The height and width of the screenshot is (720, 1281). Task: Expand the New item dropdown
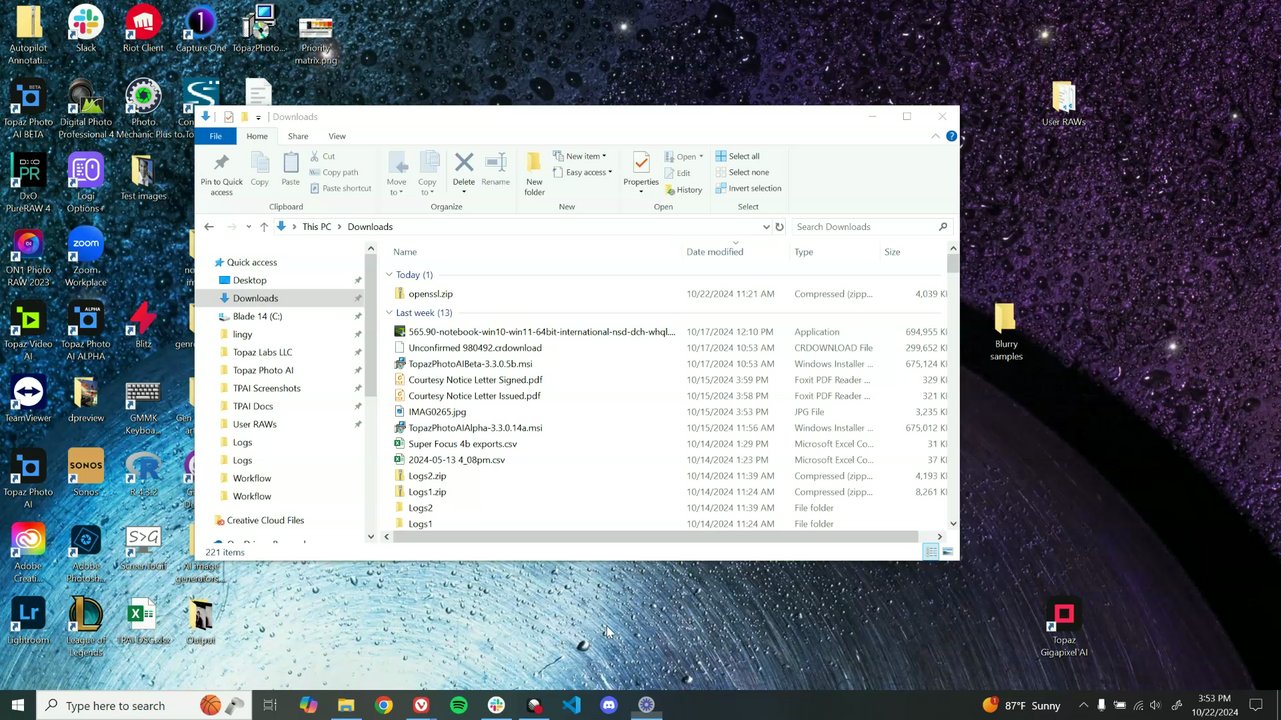coord(584,157)
